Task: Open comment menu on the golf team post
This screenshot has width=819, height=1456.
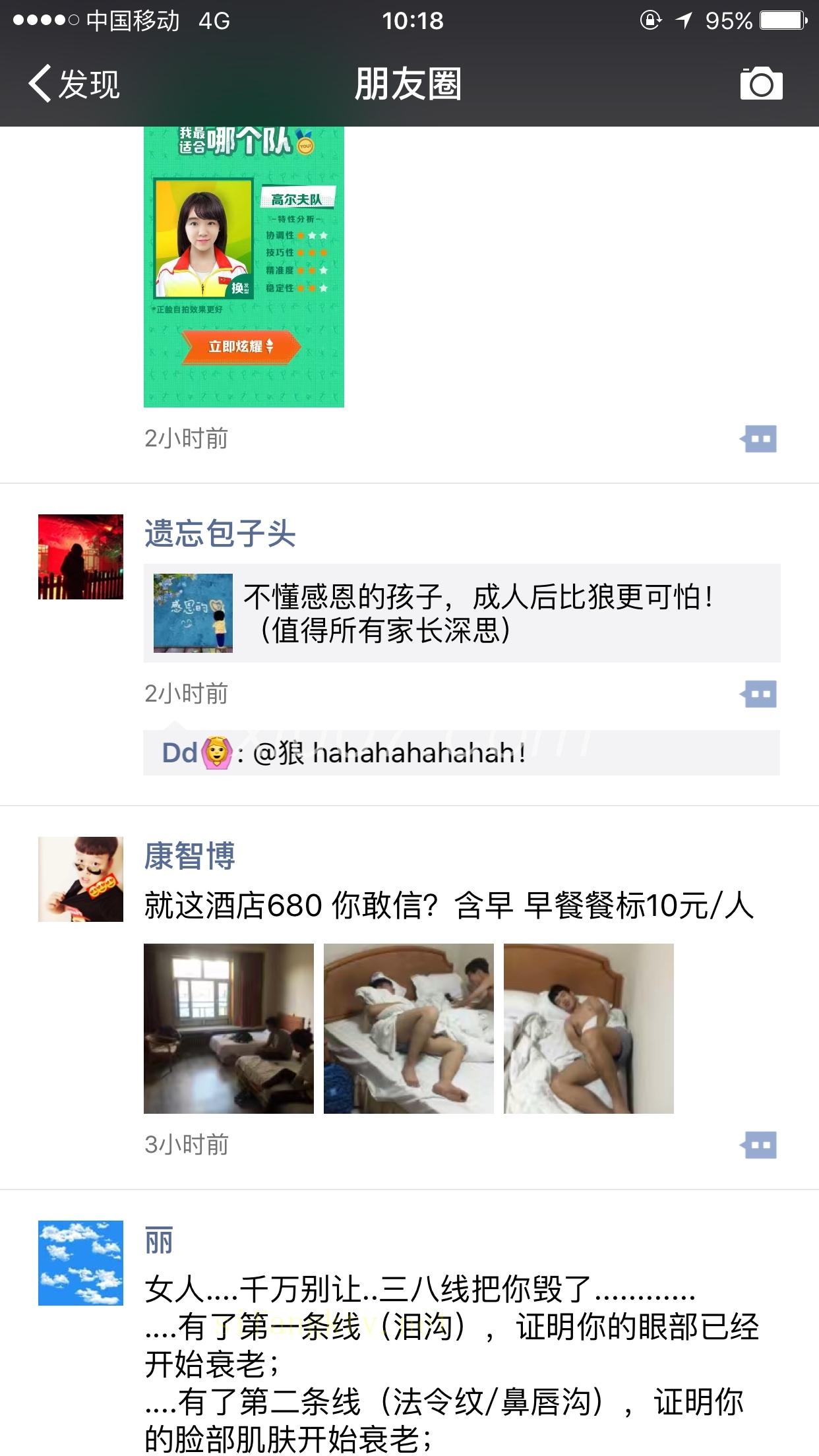Action: pyautogui.click(x=759, y=439)
